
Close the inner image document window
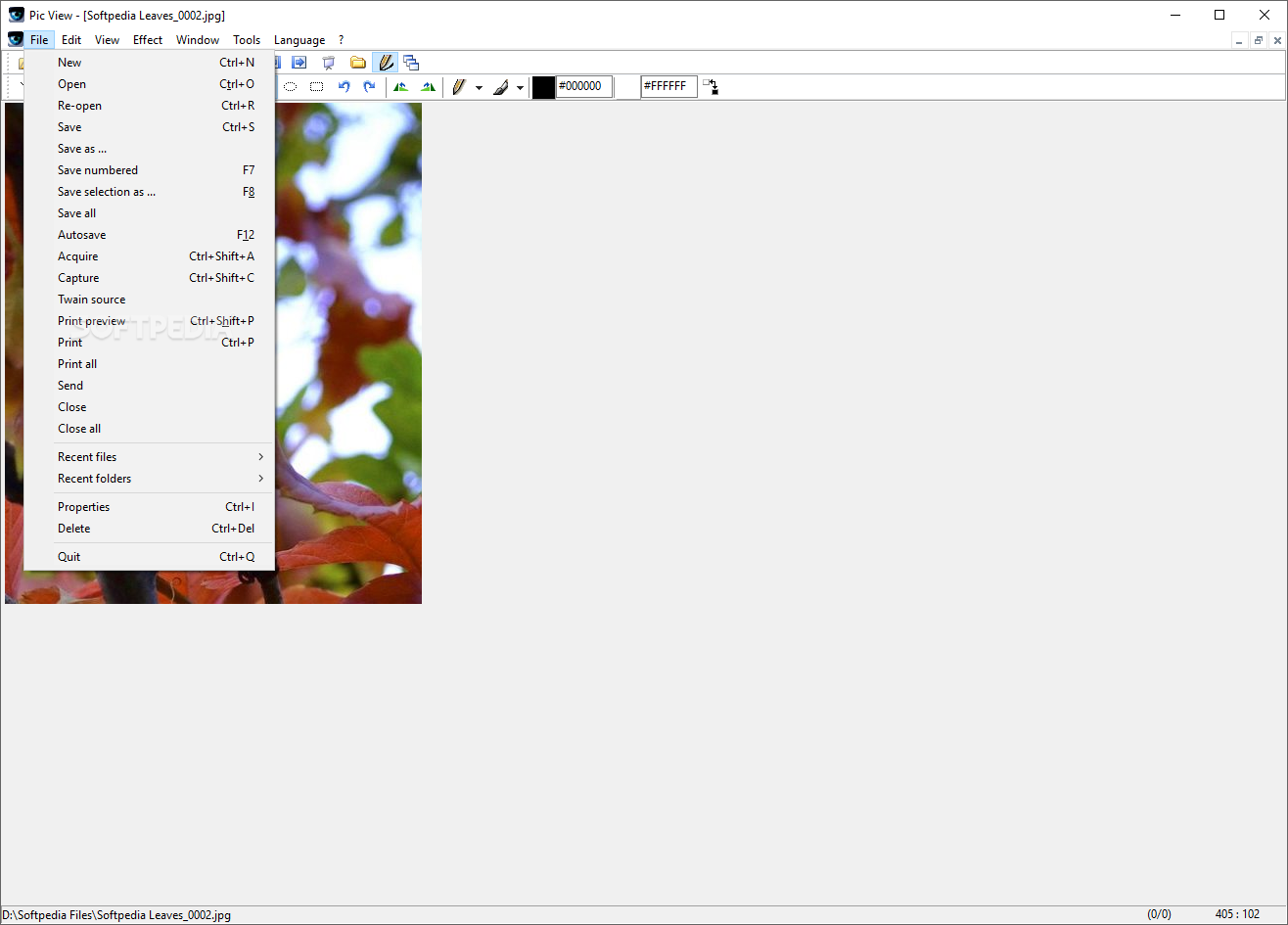click(x=1277, y=40)
